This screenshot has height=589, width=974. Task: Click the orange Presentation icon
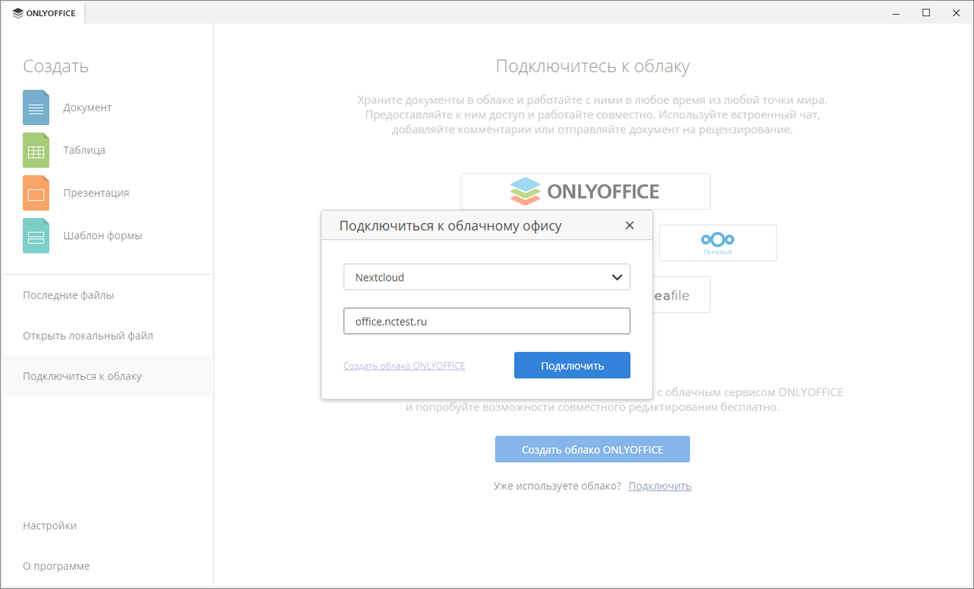(36, 193)
